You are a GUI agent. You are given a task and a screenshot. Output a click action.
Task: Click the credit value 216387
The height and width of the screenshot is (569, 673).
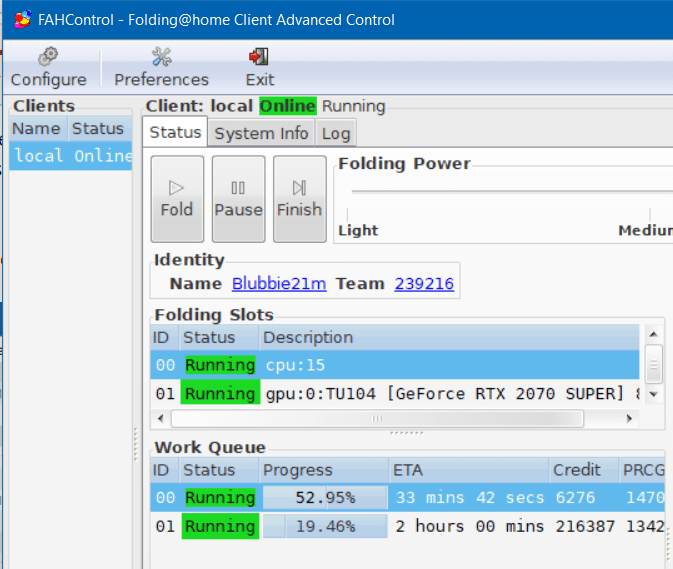(585, 526)
